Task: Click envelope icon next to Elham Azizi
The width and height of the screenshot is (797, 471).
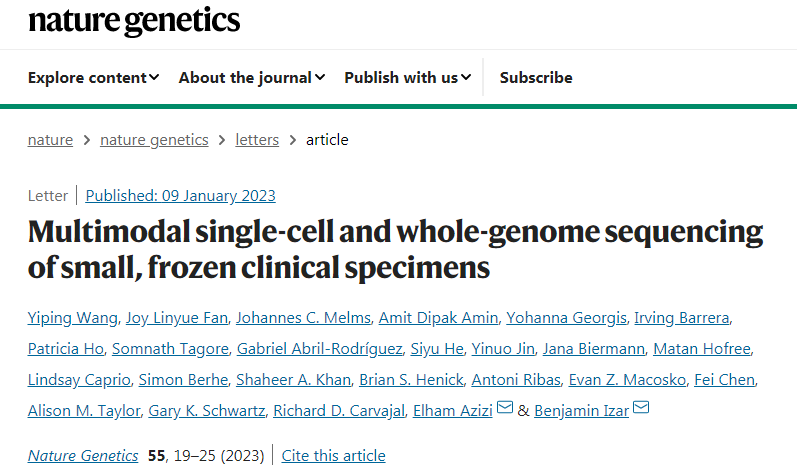Action: click(505, 409)
